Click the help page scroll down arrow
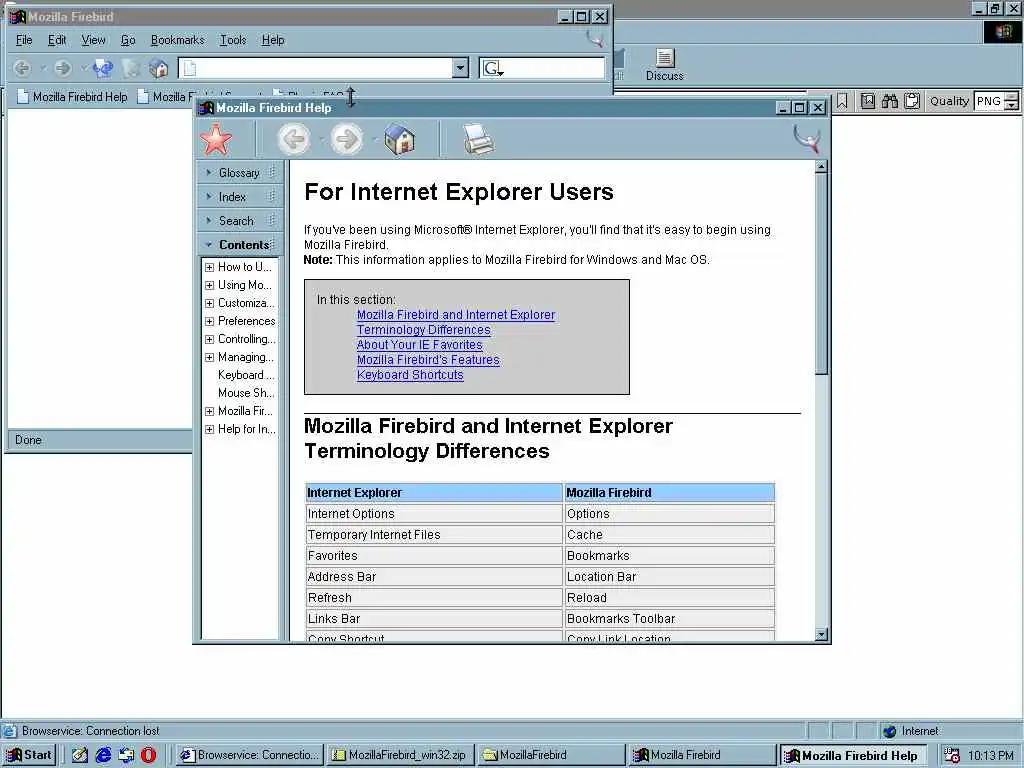The width and height of the screenshot is (1024, 768). (822, 634)
